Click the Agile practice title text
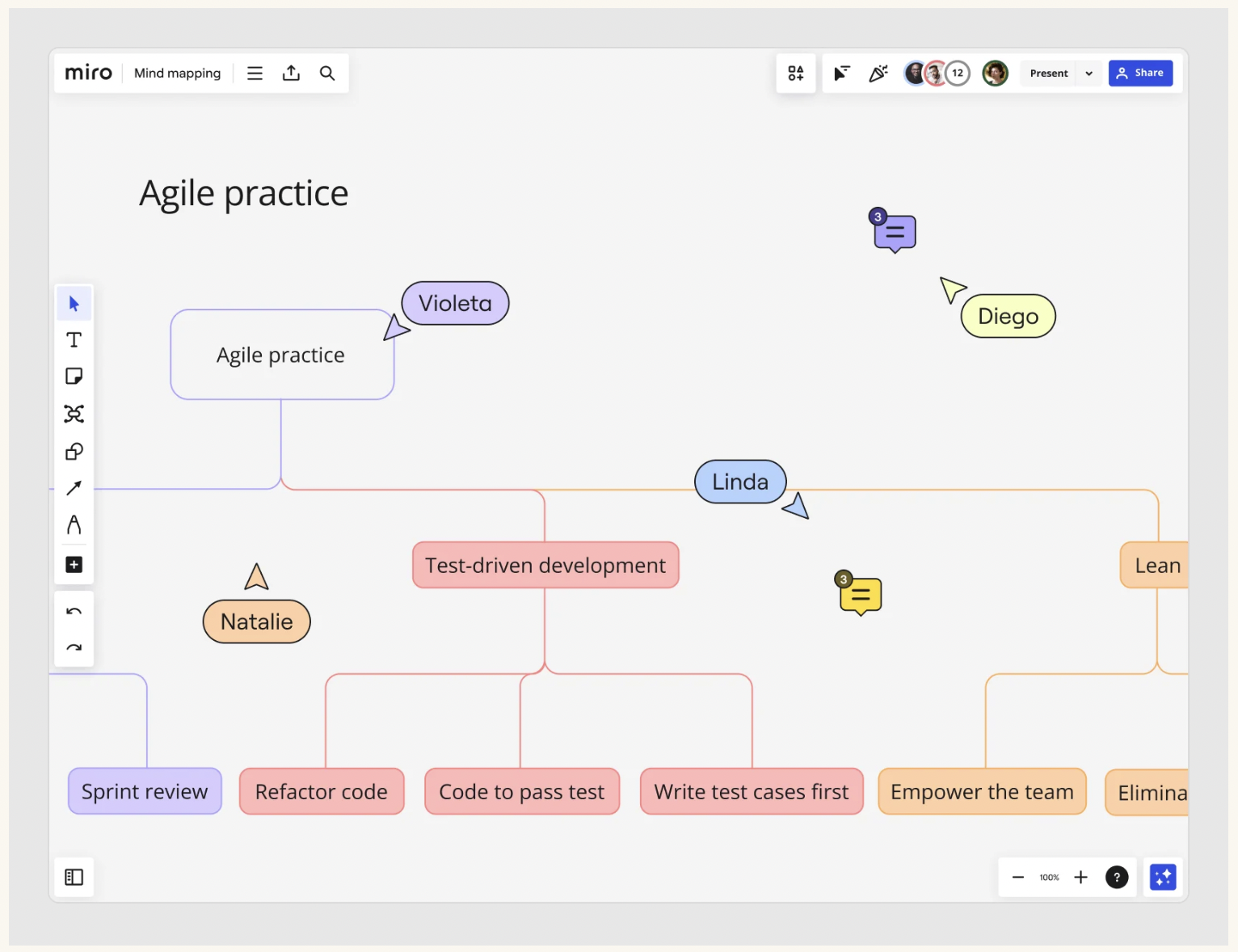The width and height of the screenshot is (1238, 952). click(243, 193)
